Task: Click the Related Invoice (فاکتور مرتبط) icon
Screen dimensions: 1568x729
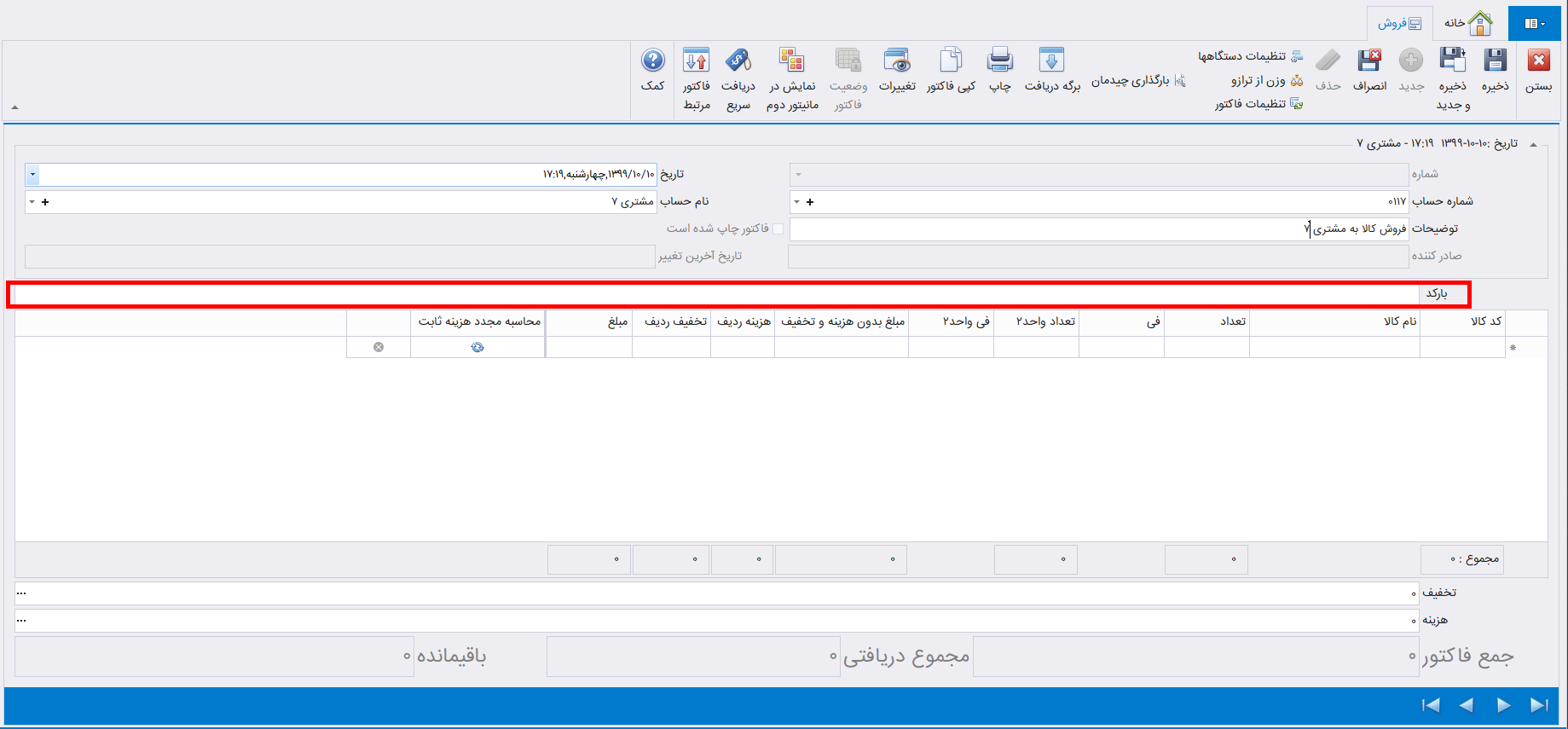Action: (696, 61)
